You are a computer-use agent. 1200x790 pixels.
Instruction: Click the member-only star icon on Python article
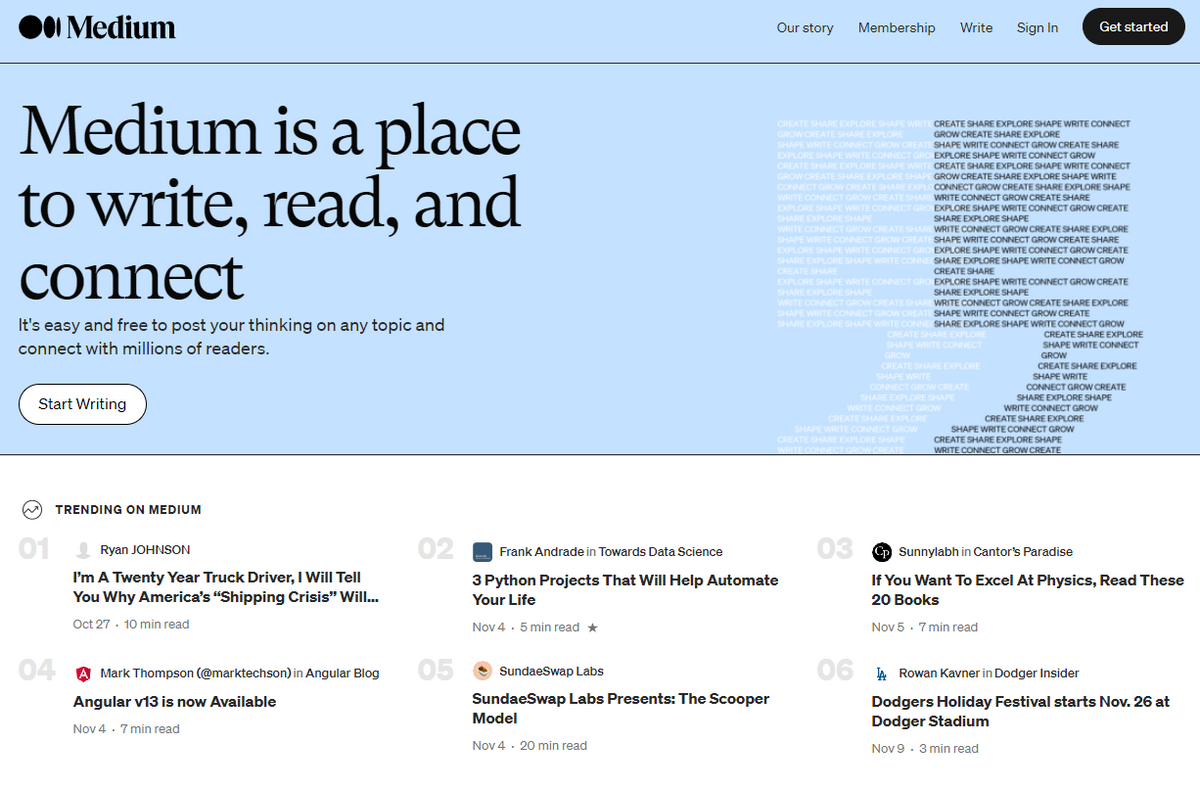tap(592, 628)
